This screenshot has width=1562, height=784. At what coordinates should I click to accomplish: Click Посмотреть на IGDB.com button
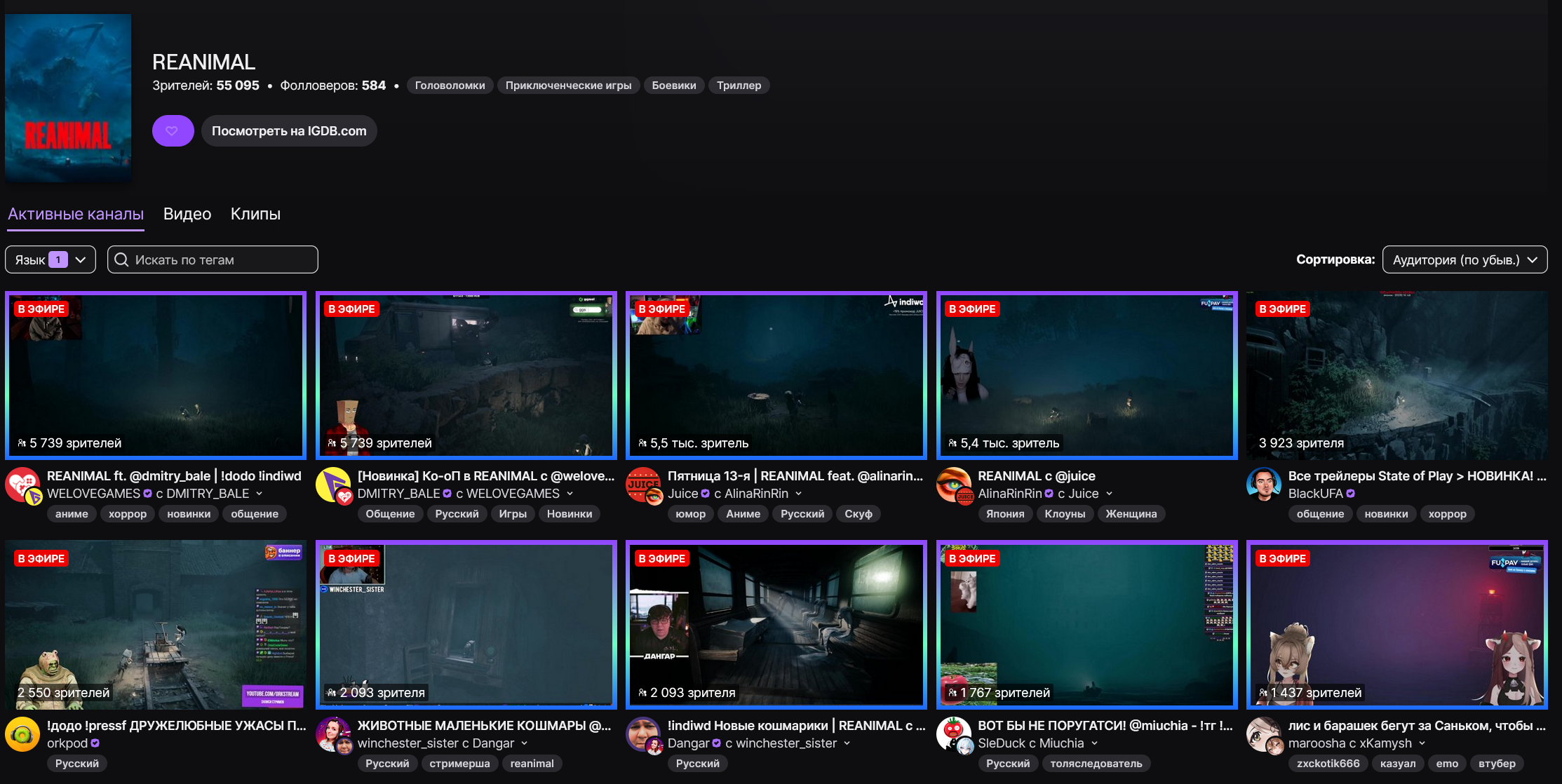289,131
